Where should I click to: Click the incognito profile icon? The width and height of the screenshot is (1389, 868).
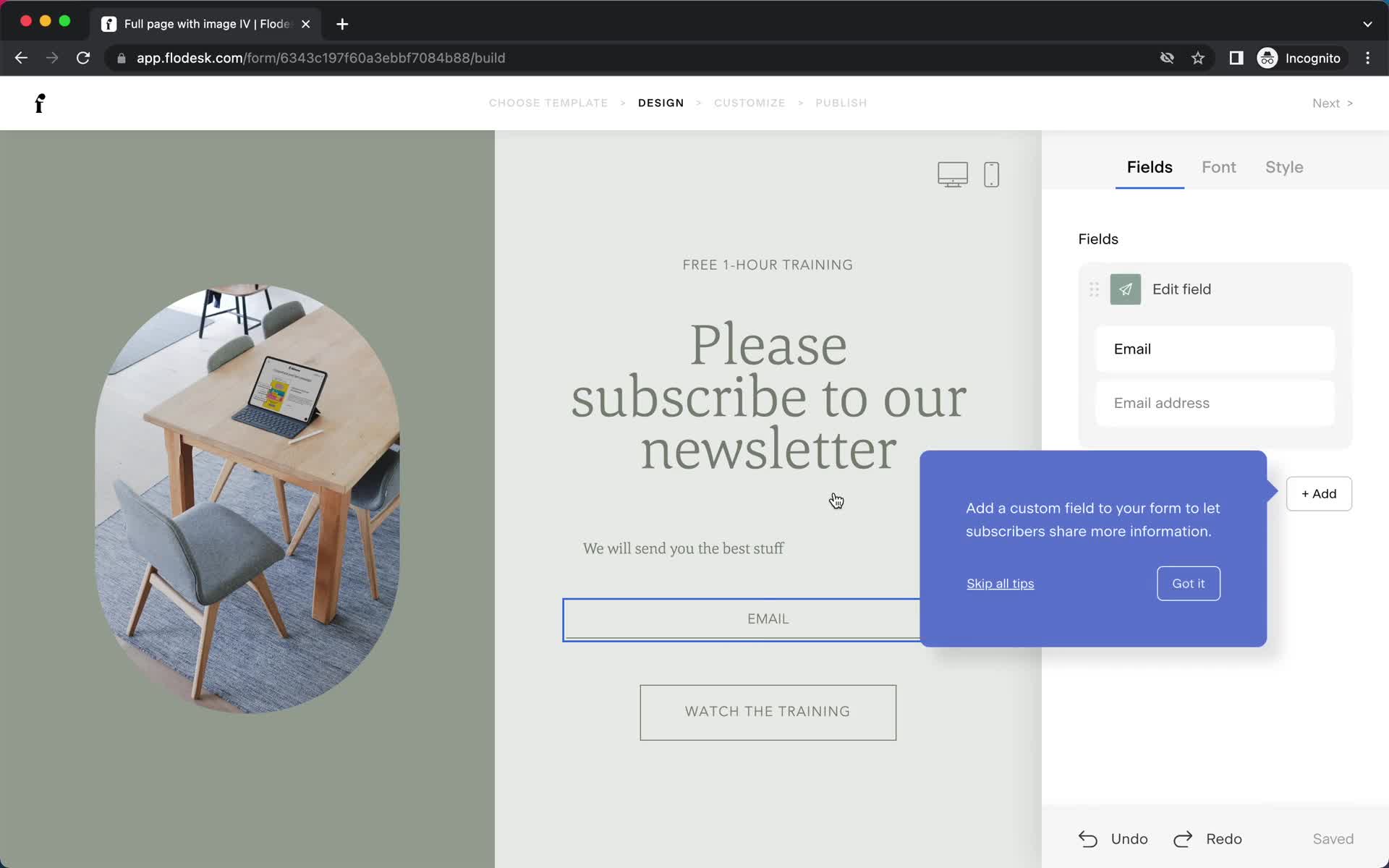coord(1269,58)
